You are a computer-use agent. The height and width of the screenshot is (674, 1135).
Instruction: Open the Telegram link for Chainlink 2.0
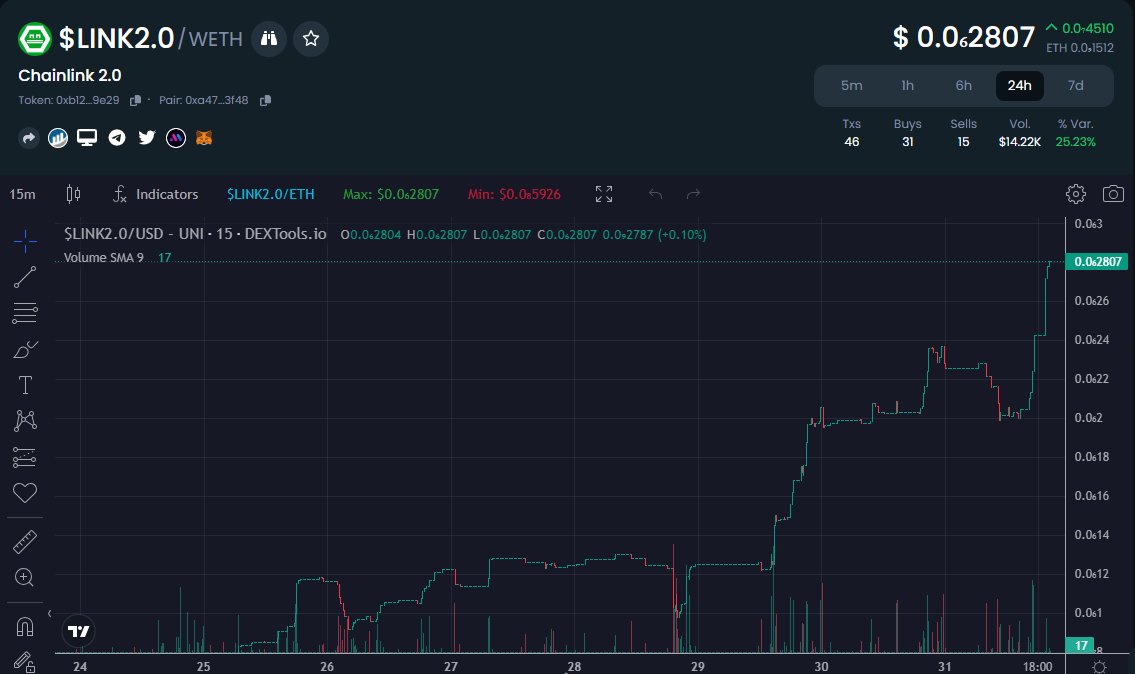[117, 137]
